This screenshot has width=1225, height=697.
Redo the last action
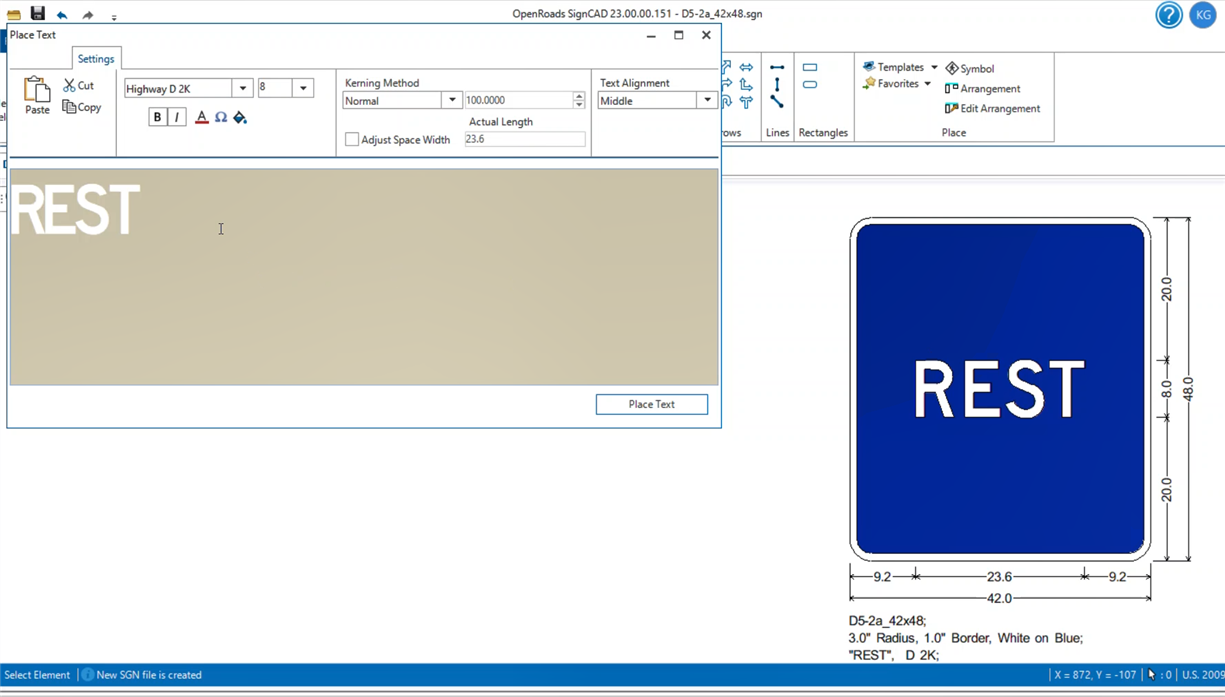pyautogui.click(x=88, y=15)
